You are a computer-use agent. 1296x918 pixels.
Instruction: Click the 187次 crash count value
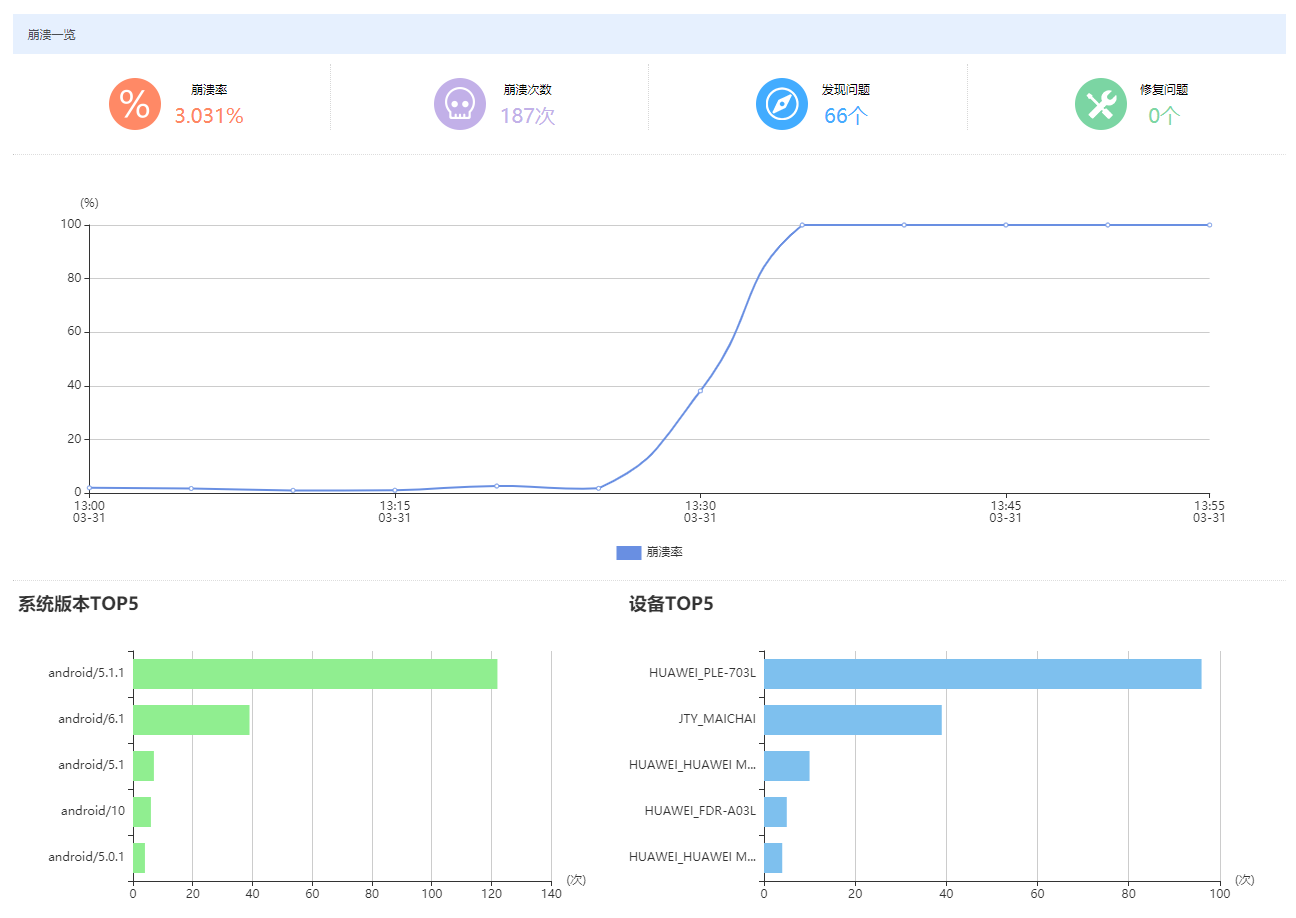coord(527,116)
